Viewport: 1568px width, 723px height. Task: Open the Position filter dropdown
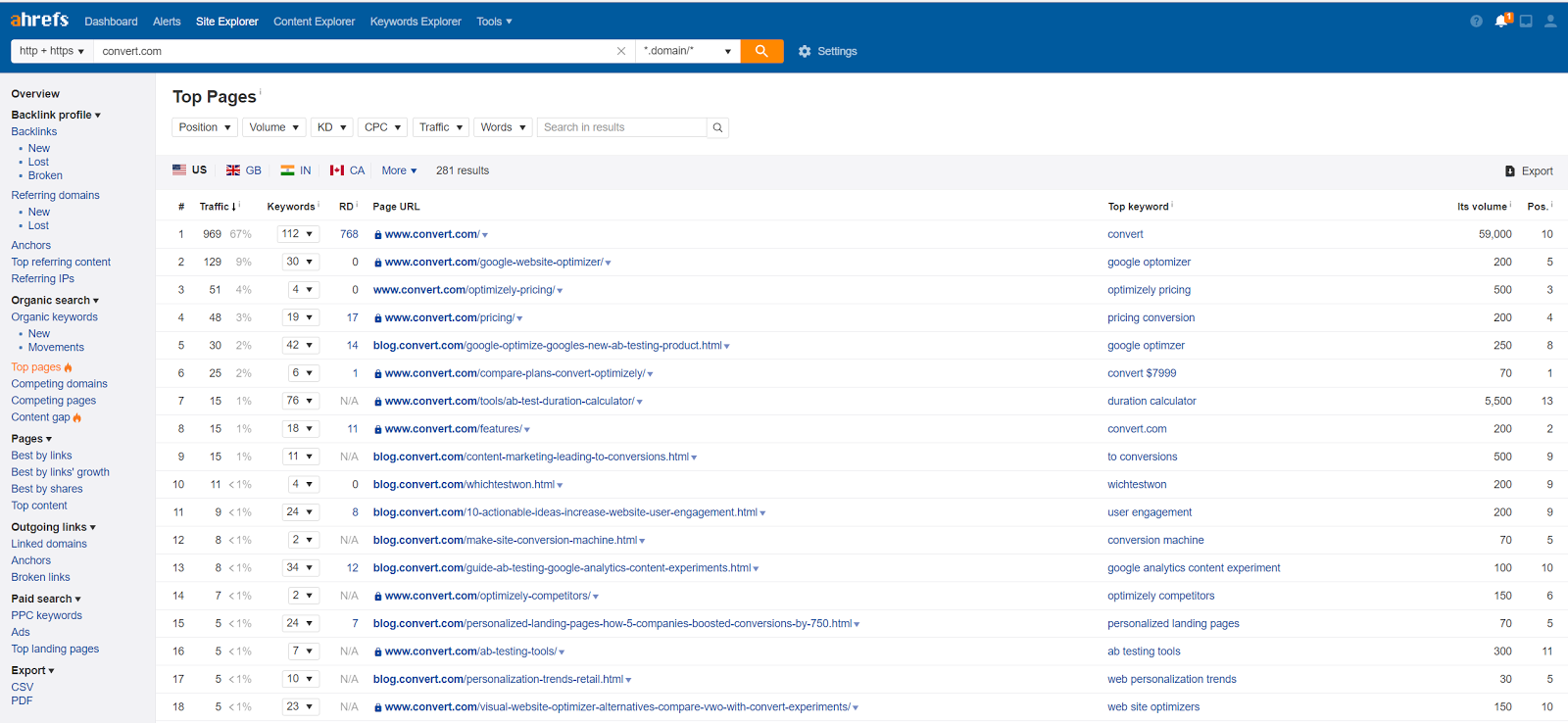pos(205,127)
